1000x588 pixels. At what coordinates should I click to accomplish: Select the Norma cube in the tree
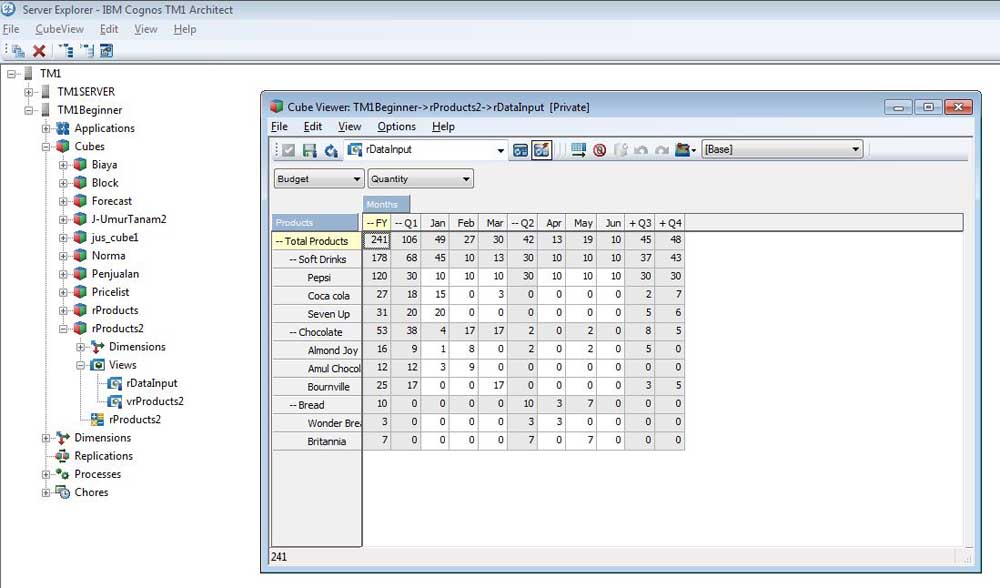click(108, 256)
